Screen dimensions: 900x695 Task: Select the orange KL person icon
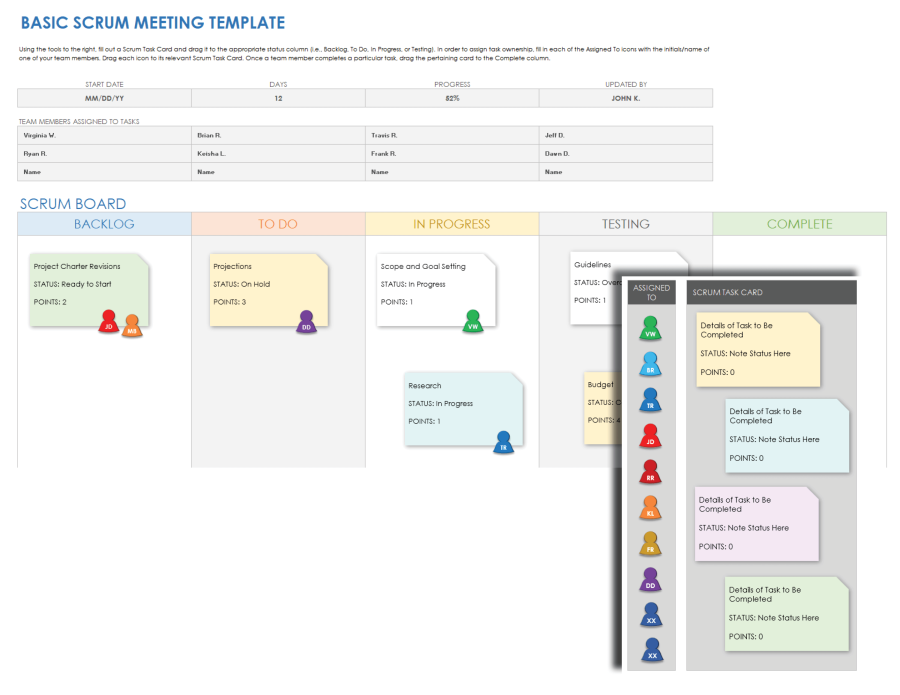(651, 508)
